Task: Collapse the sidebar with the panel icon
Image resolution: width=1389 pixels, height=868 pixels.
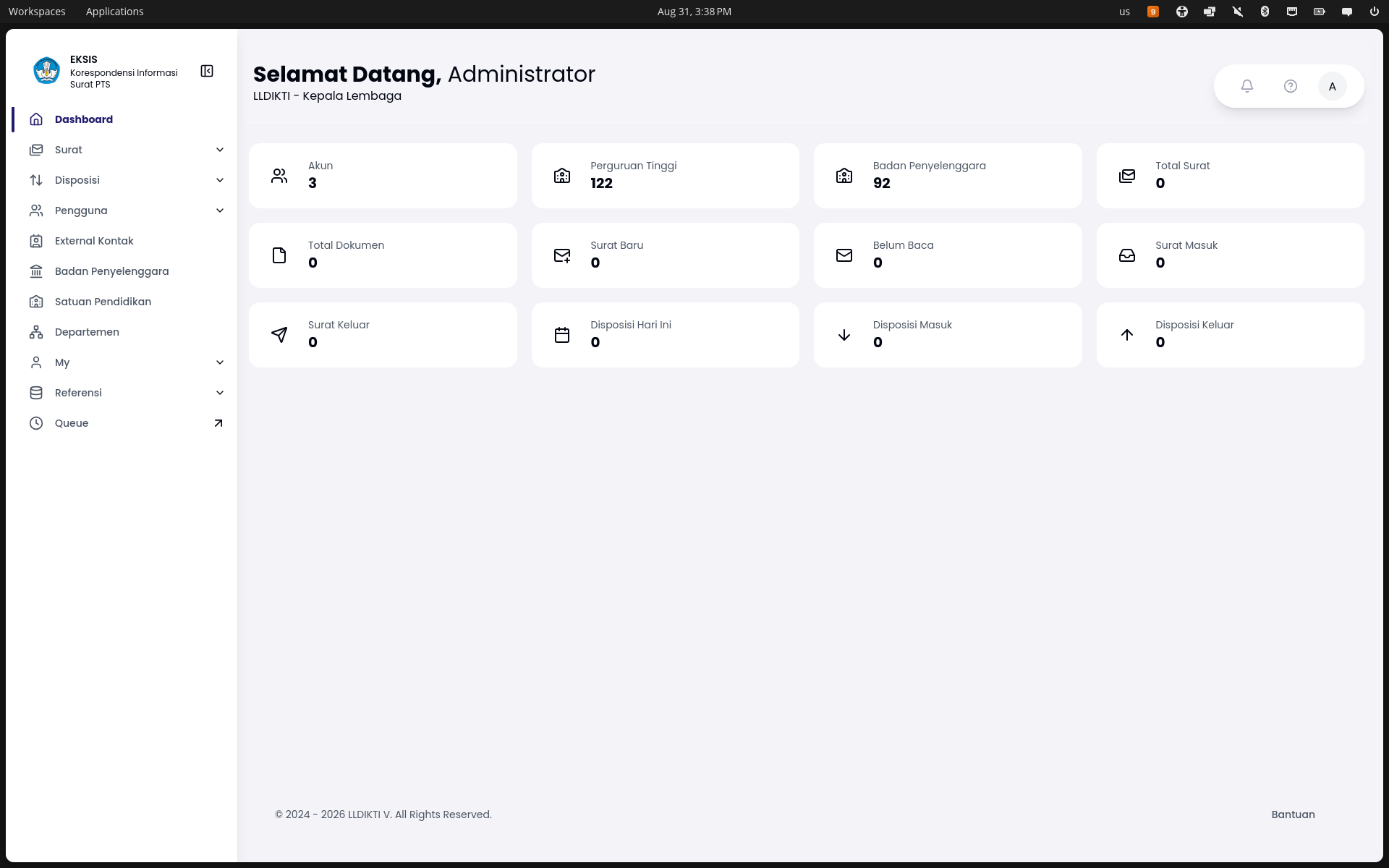Action: coord(207,71)
